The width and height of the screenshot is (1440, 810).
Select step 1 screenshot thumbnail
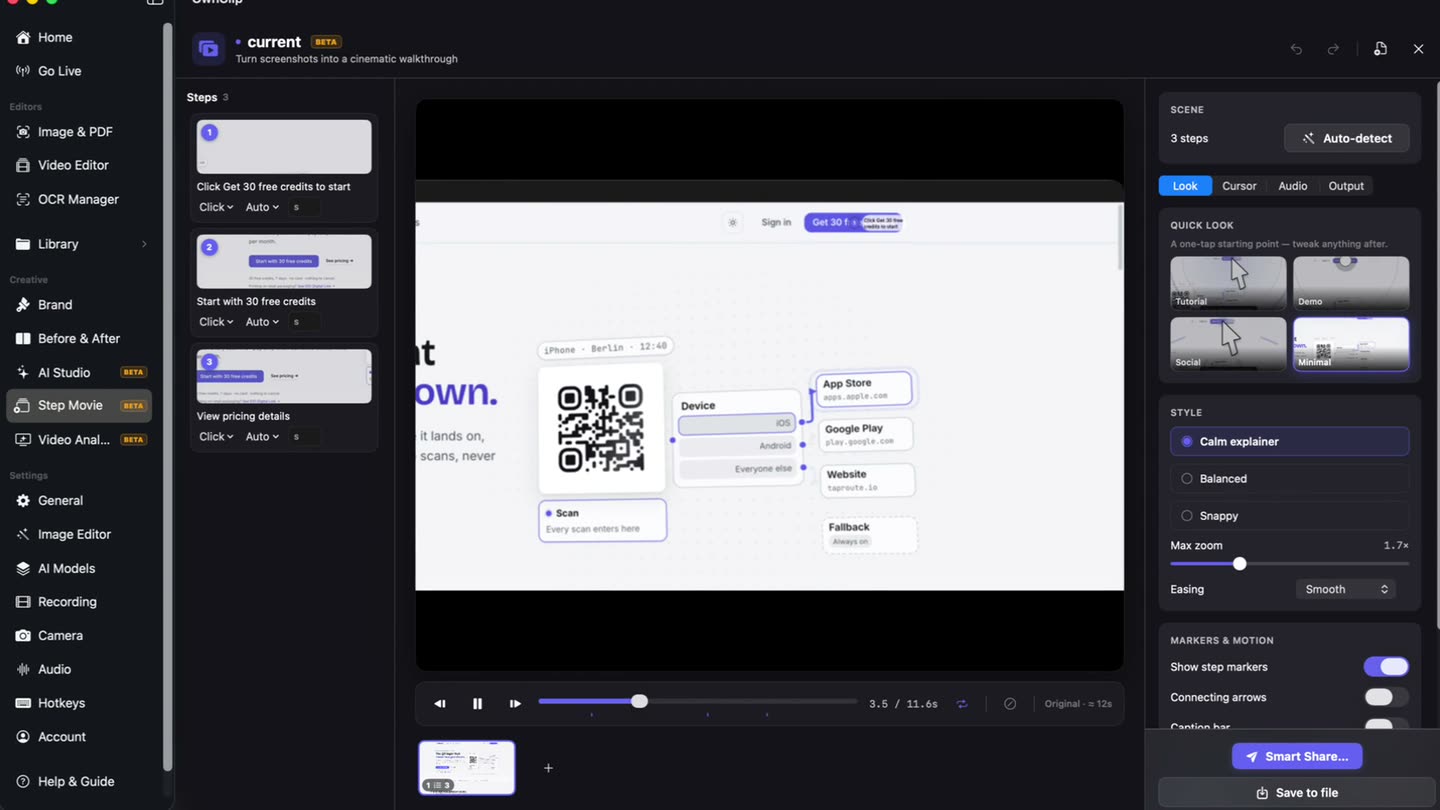point(284,147)
